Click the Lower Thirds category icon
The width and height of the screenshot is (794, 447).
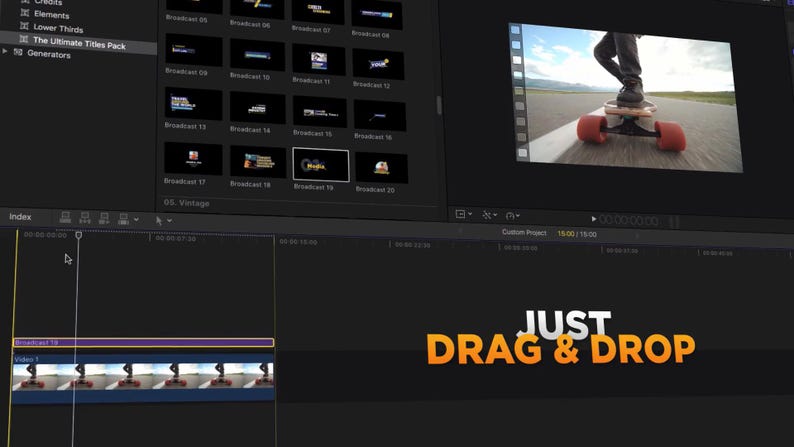point(24,25)
